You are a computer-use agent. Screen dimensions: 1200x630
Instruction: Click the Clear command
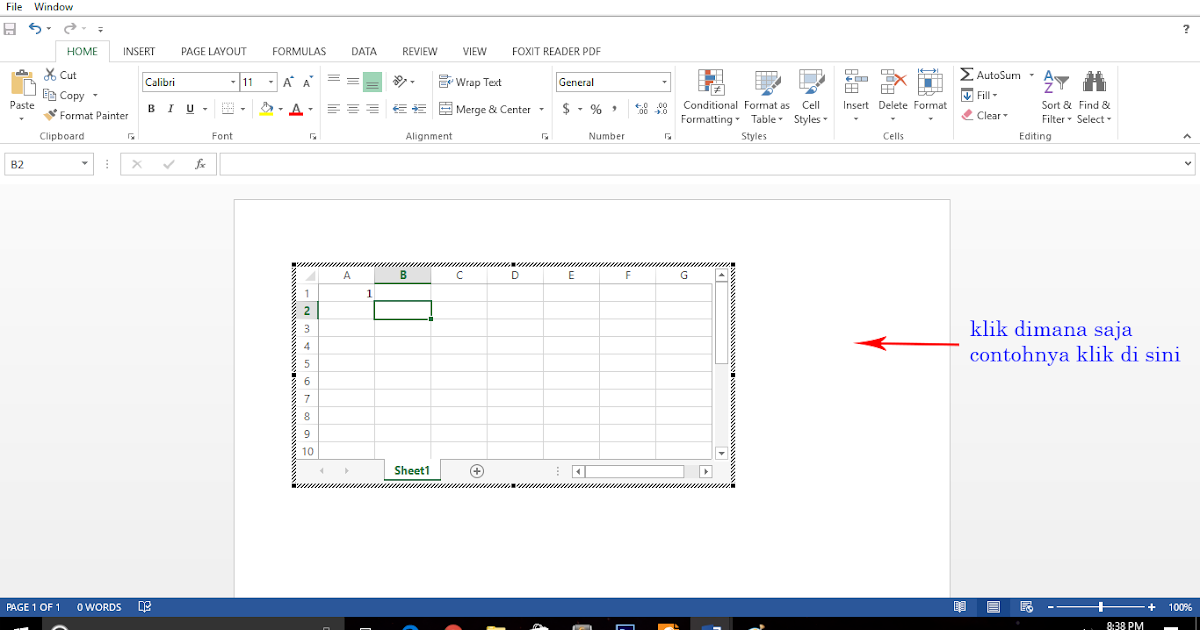click(986, 115)
